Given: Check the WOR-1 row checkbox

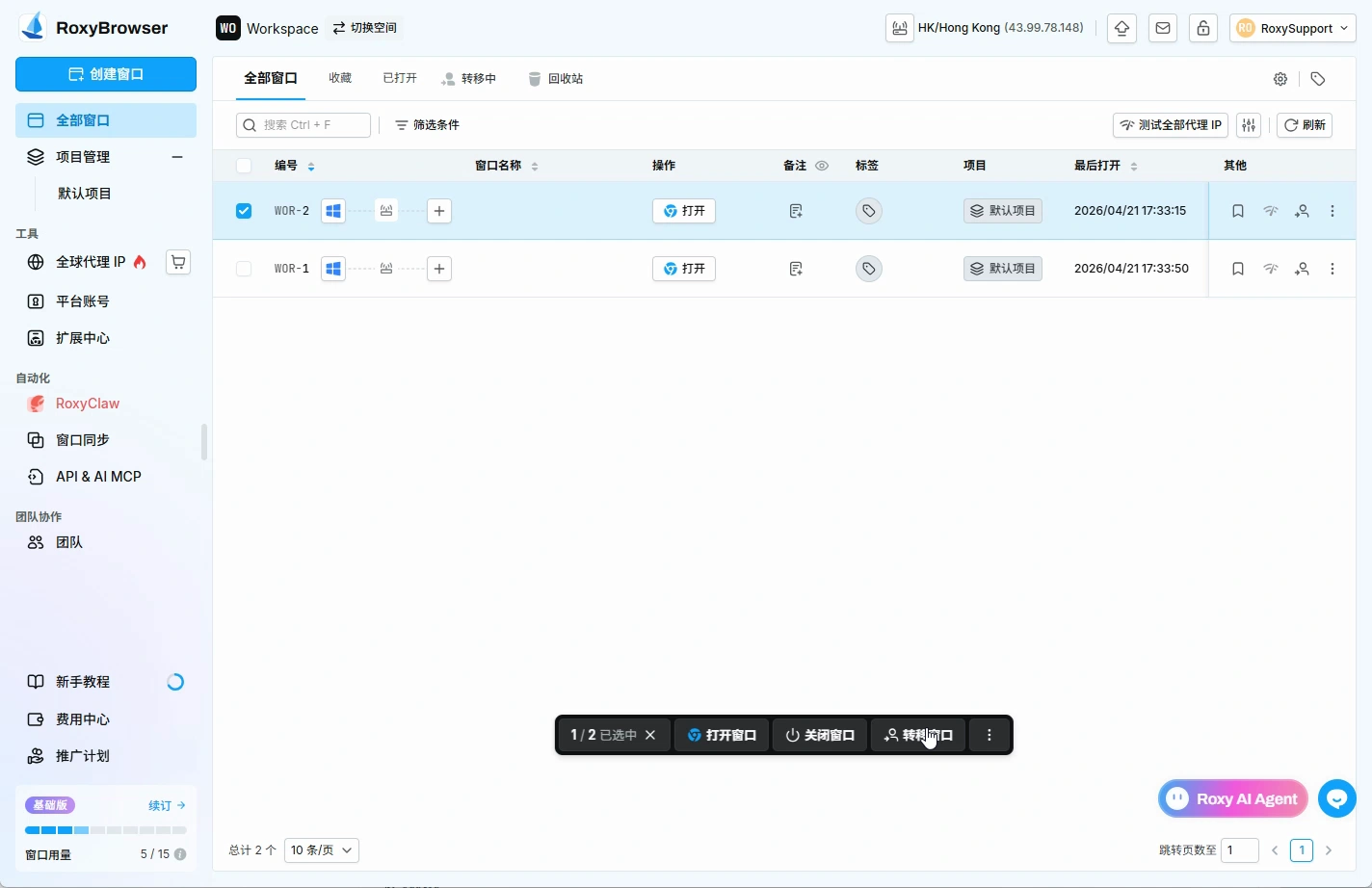Looking at the screenshot, I should tap(244, 269).
